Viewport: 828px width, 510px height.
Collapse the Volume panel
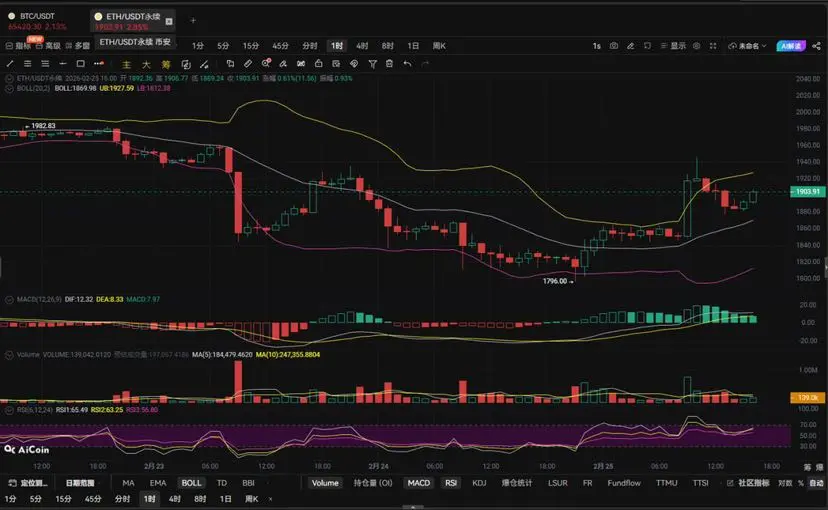pyautogui.click(x=9, y=355)
